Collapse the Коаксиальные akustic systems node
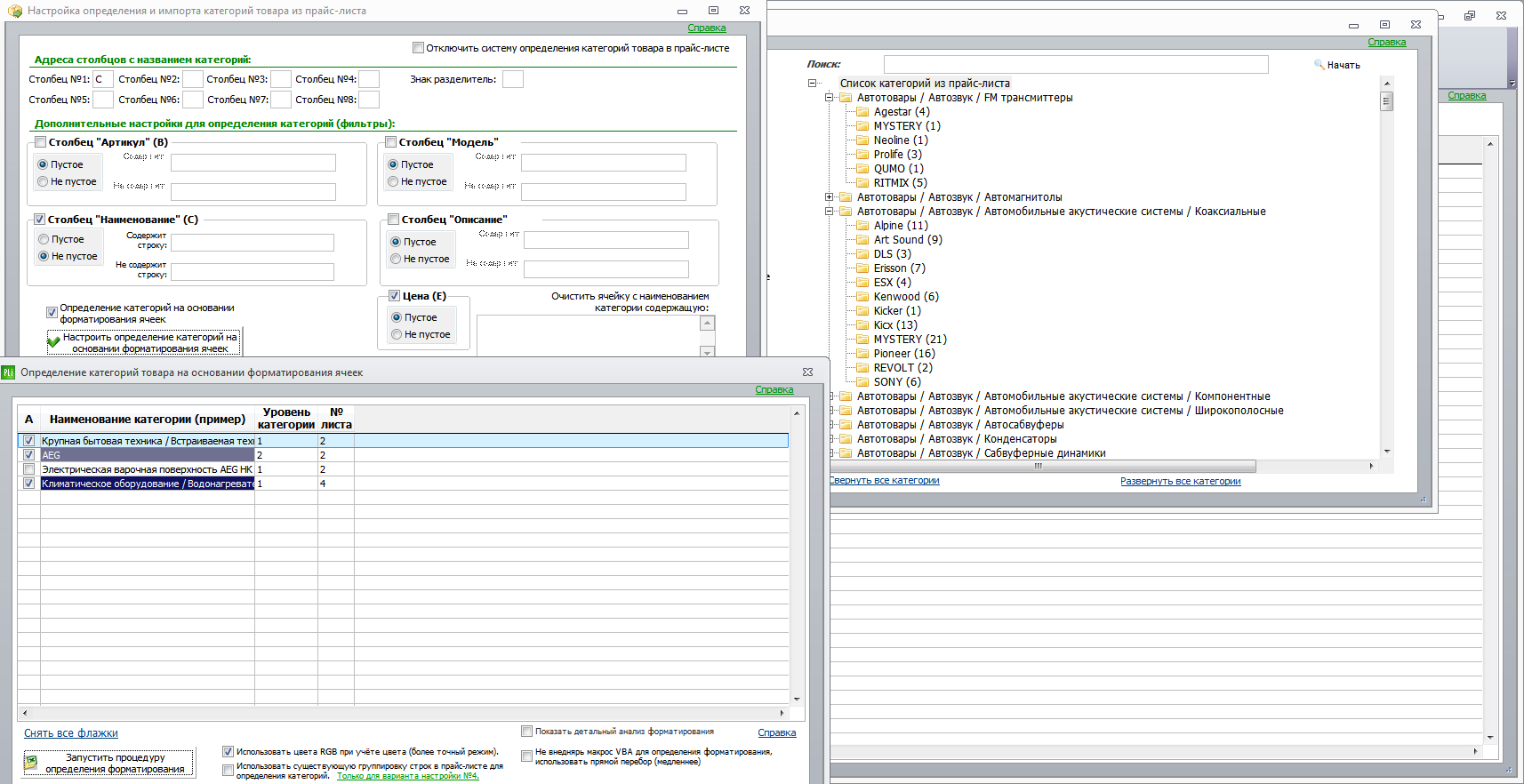Screen dimensions: 1524x784 tap(829, 212)
